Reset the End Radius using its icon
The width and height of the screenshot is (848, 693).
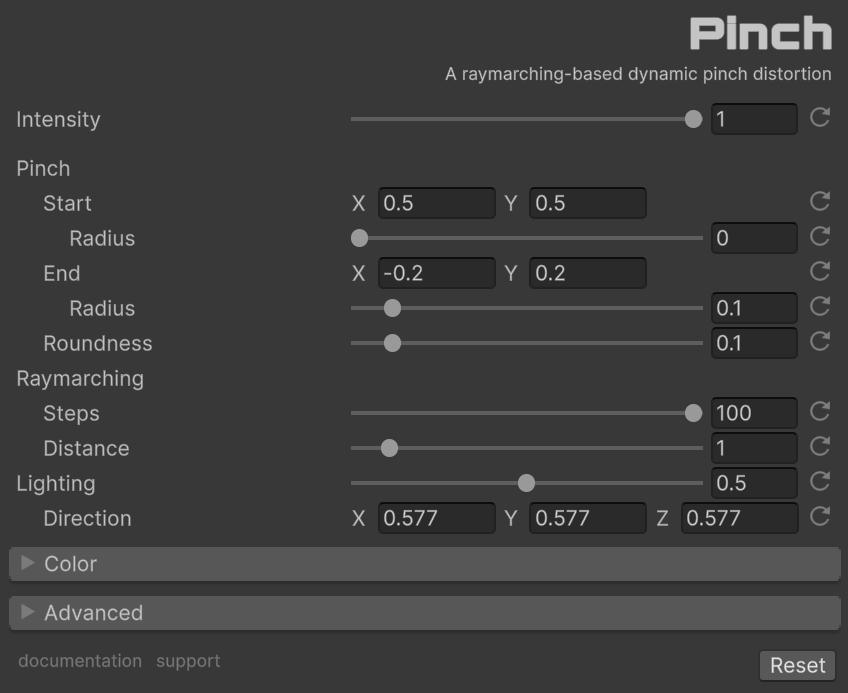[820, 307]
